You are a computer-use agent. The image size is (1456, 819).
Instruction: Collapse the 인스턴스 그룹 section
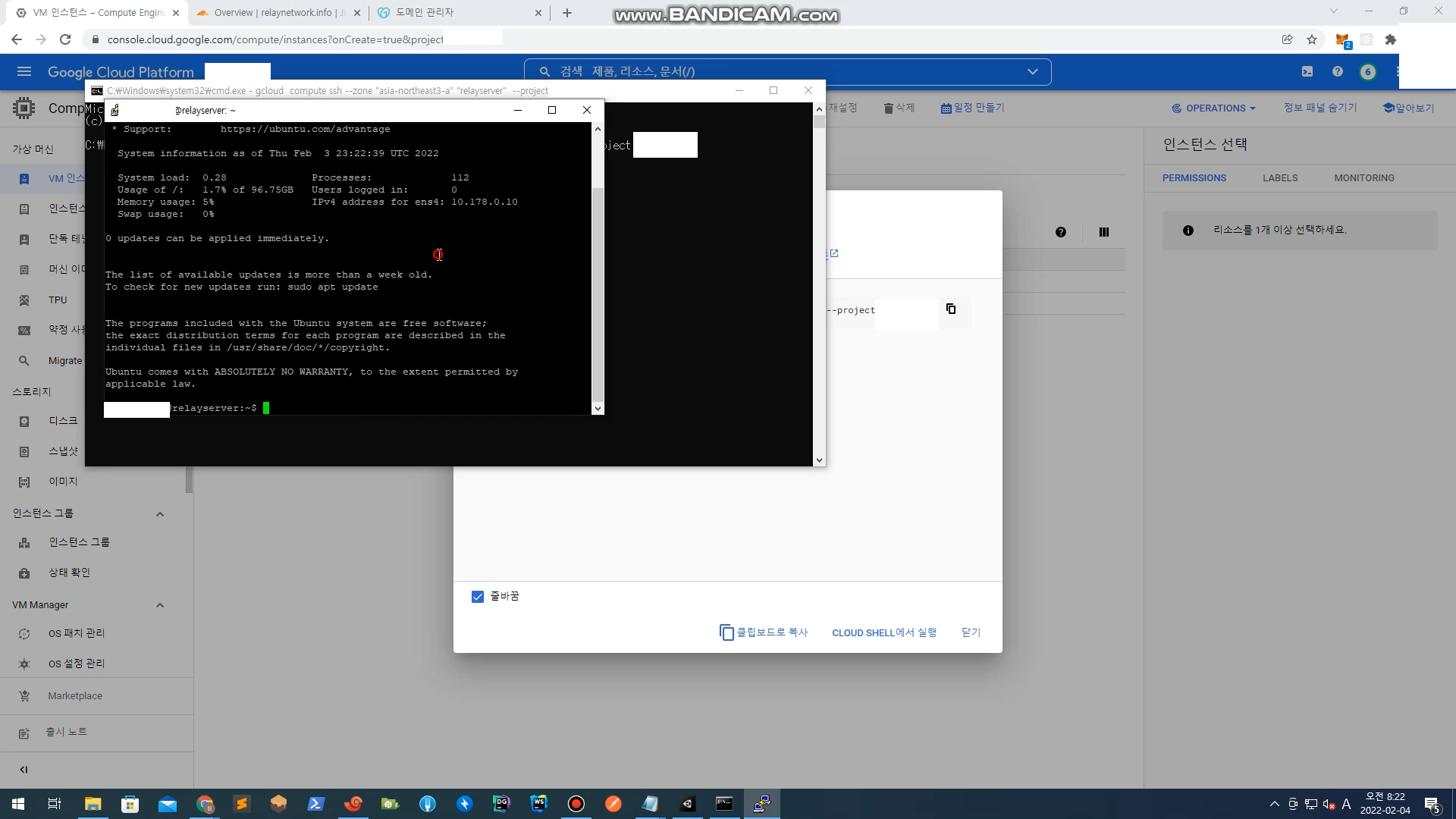coord(160,514)
